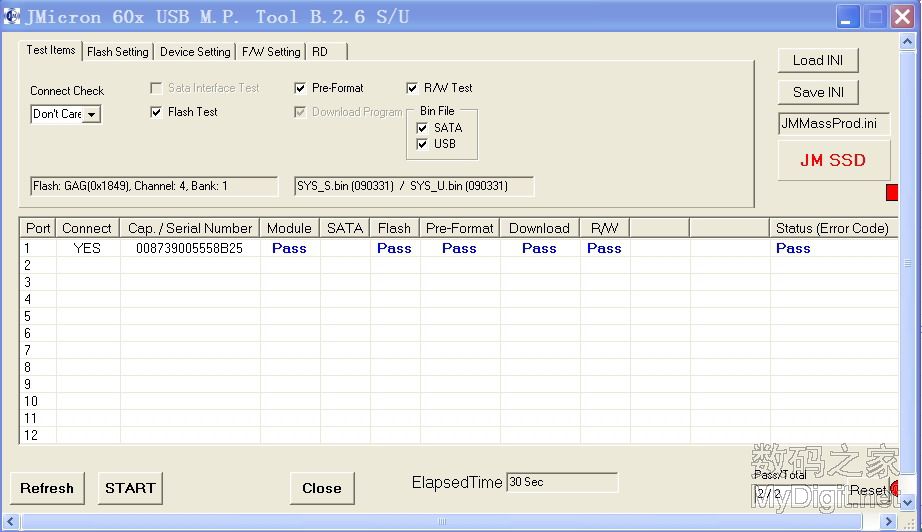The height and width of the screenshot is (532, 922).
Task: Click the START button
Action: coord(130,488)
